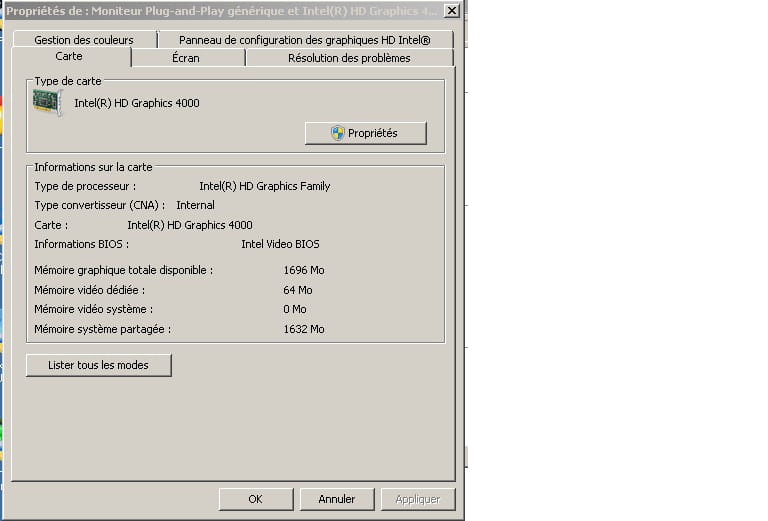Close the properties dialog window
The height and width of the screenshot is (521, 768).
(x=451, y=10)
